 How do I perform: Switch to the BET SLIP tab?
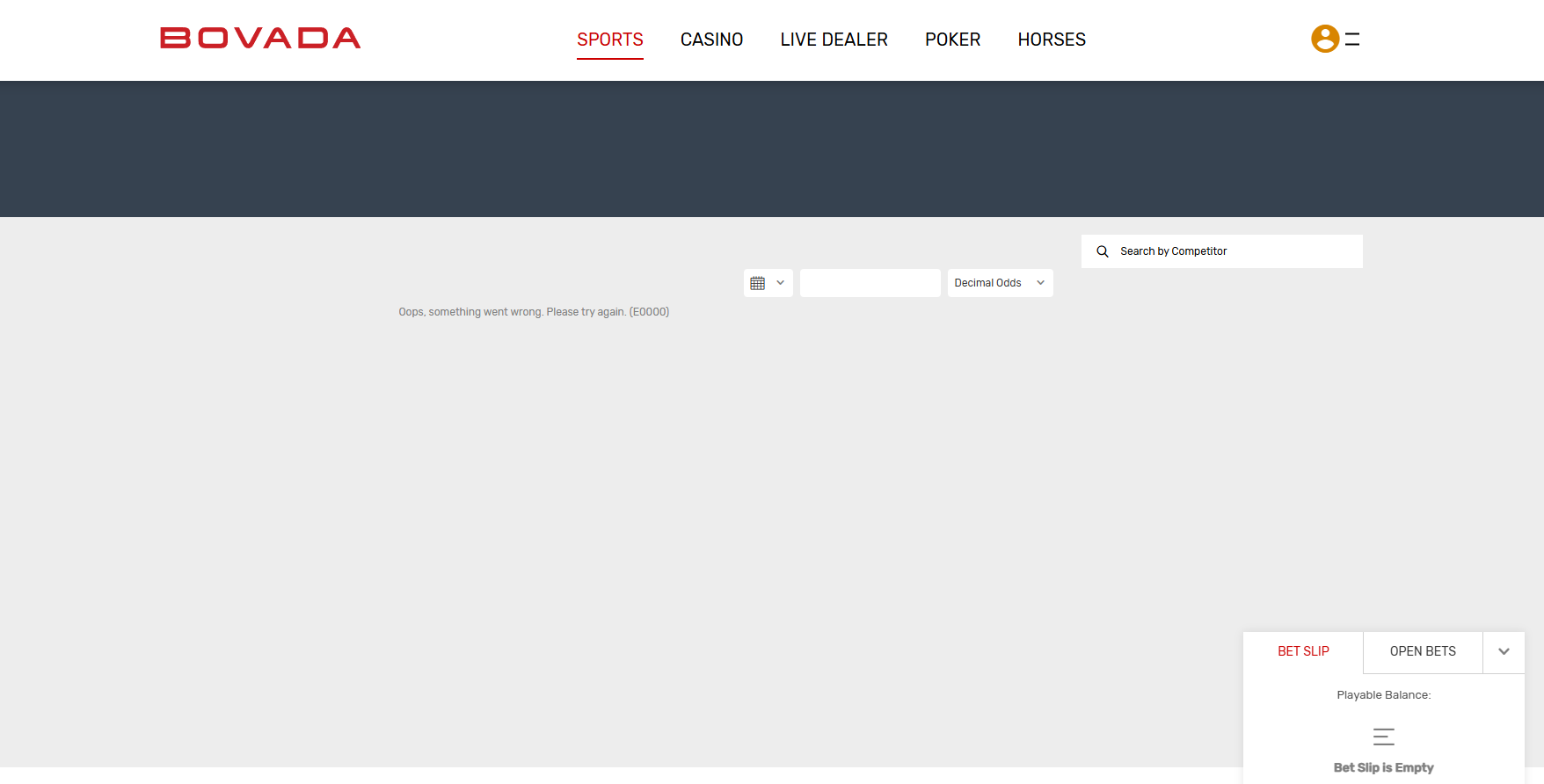[1303, 651]
